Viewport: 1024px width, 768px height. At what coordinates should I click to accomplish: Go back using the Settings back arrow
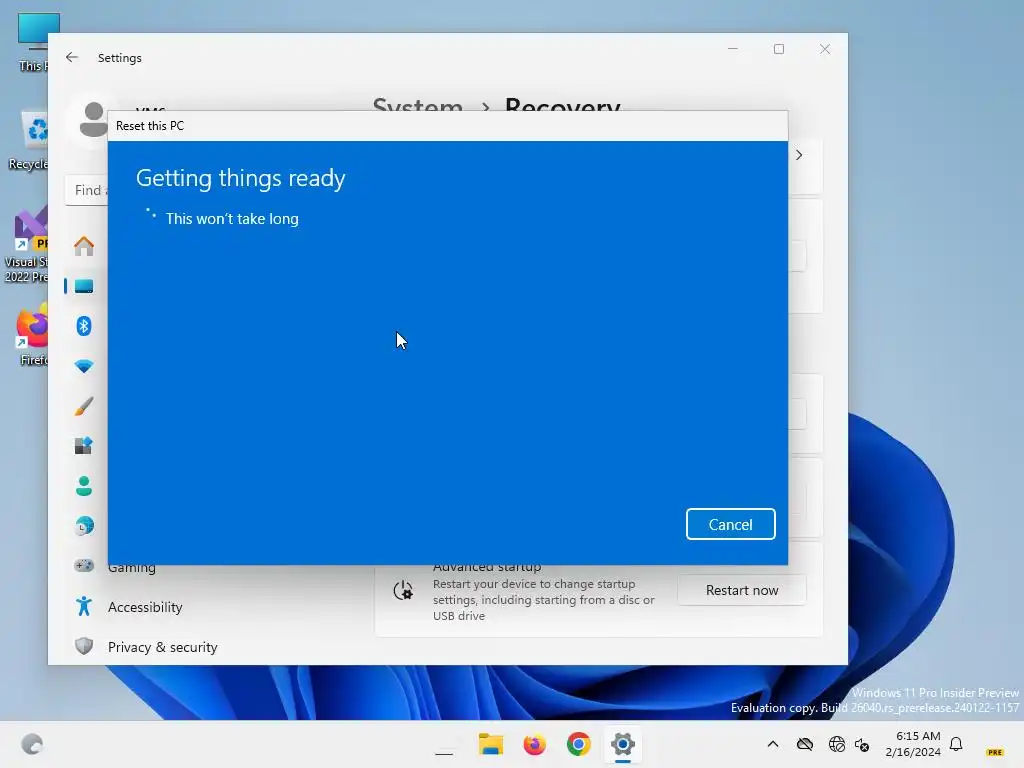[72, 57]
